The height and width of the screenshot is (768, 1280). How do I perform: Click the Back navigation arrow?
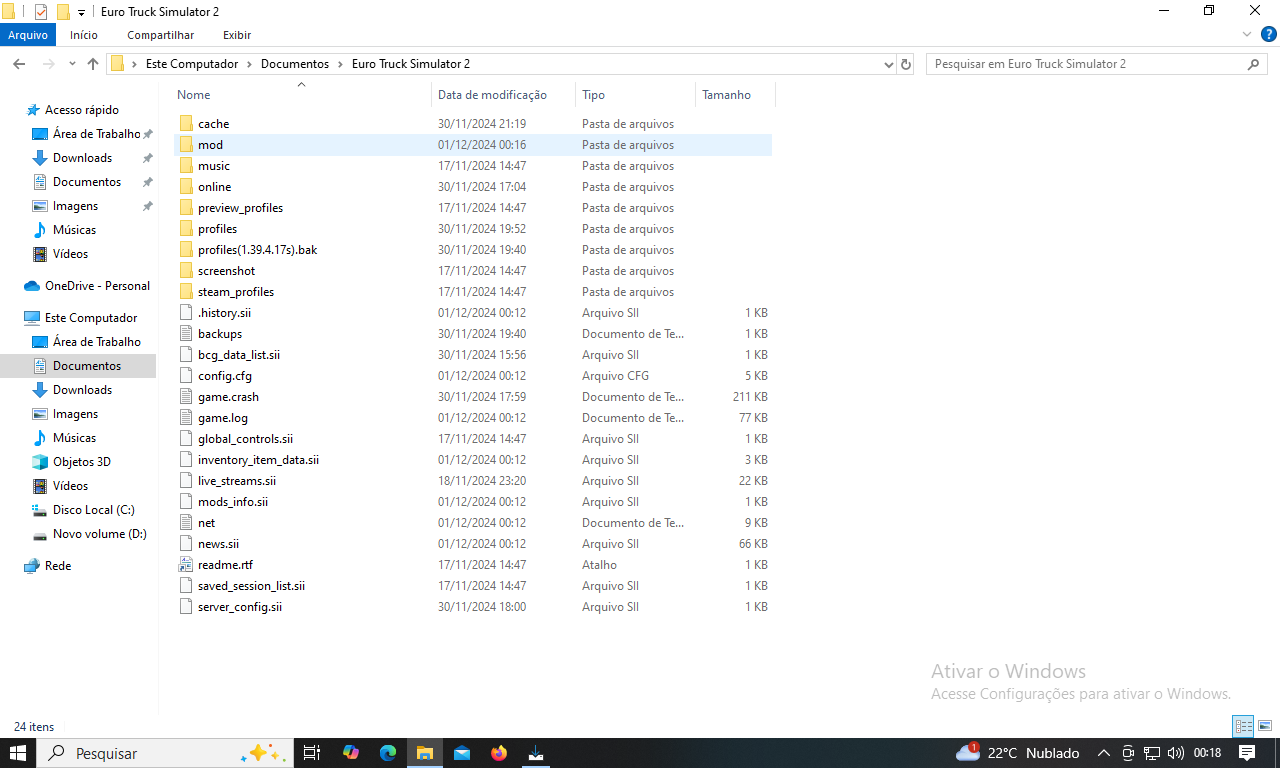[19, 64]
